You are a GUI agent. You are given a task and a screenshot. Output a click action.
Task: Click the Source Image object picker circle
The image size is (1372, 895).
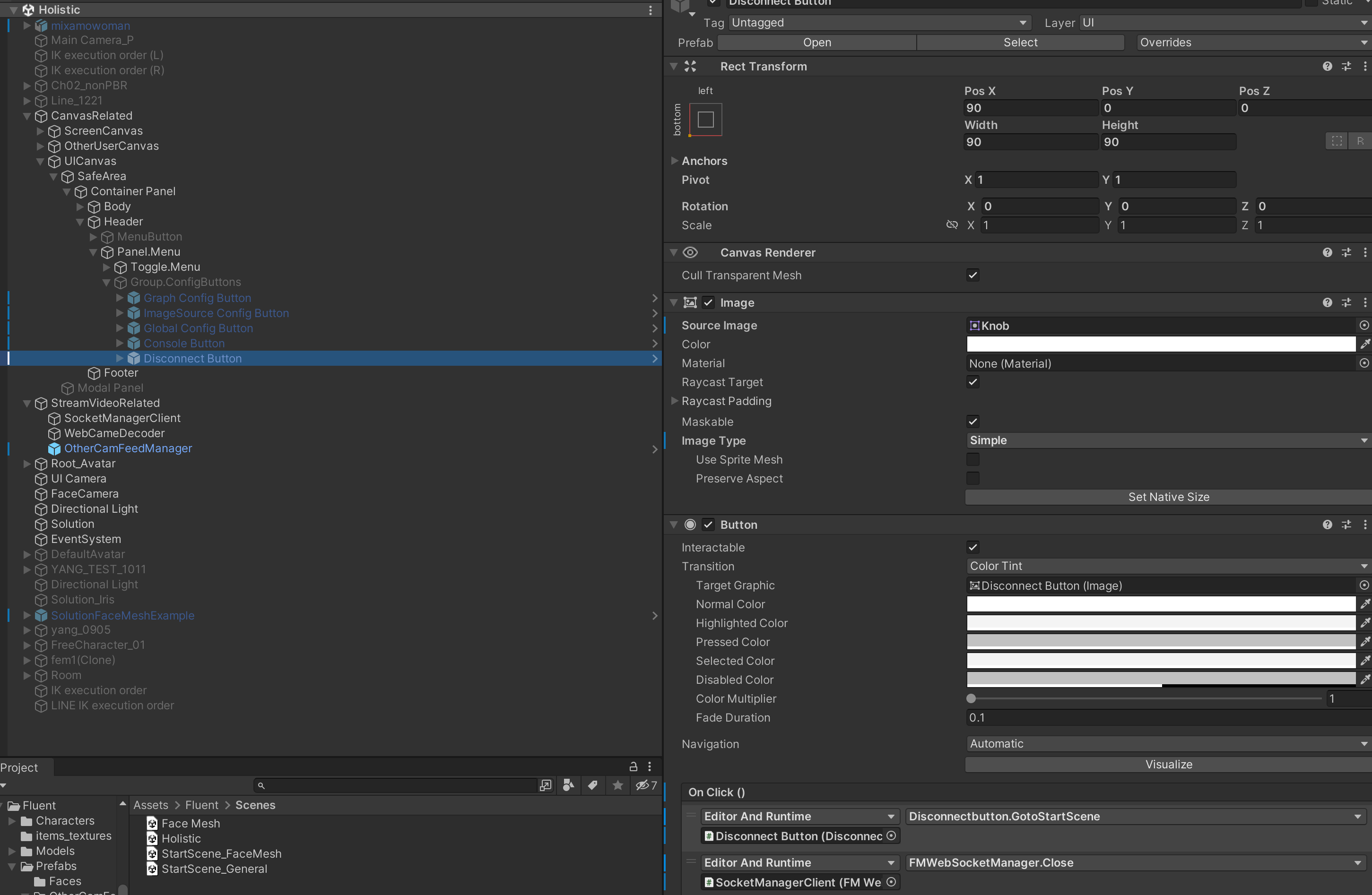point(1363,326)
